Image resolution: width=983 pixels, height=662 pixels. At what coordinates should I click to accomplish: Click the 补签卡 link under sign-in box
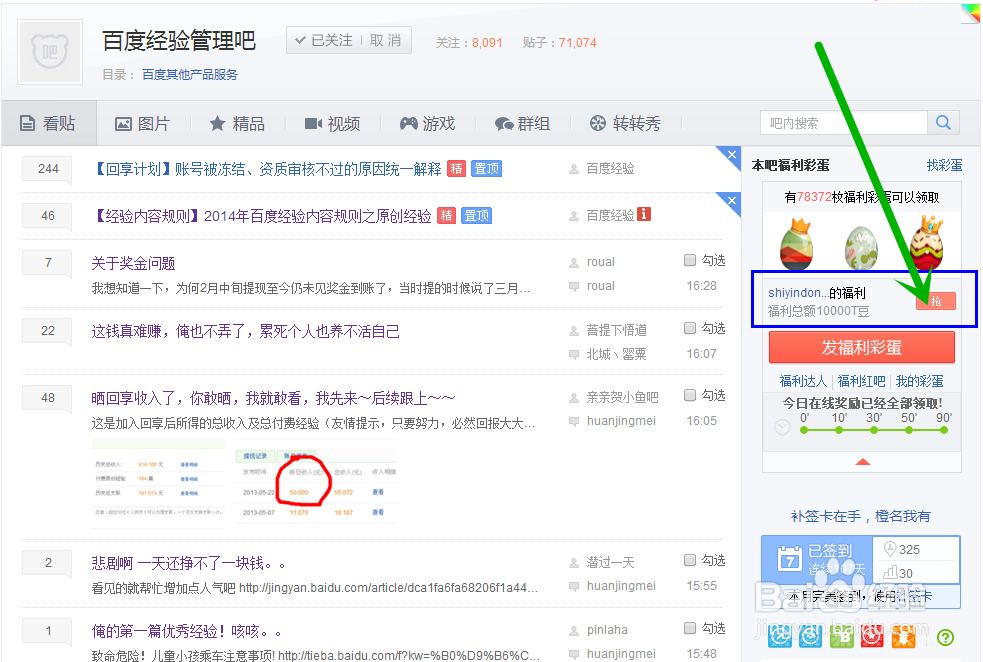coord(915,596)
